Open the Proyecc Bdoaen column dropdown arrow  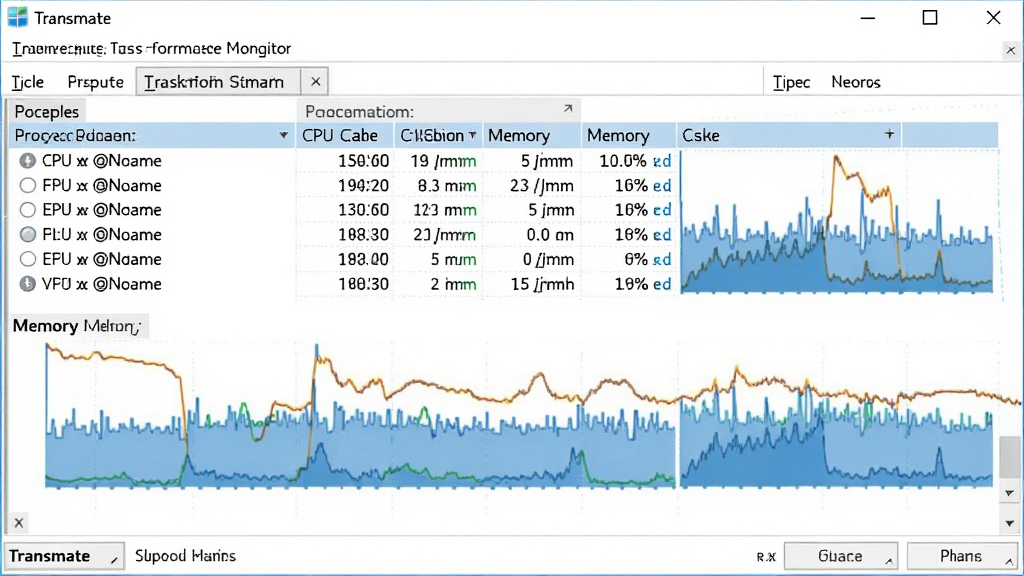point(283,135)
